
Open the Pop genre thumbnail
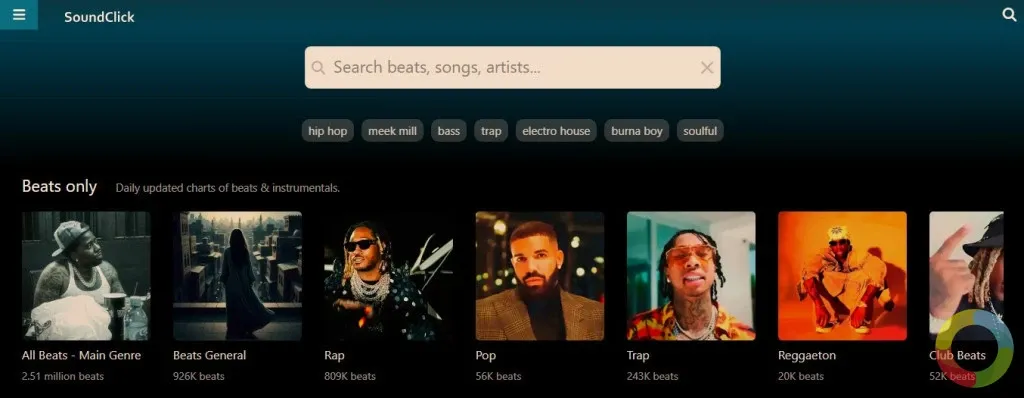pyautogui.click(x=540, y=276)
